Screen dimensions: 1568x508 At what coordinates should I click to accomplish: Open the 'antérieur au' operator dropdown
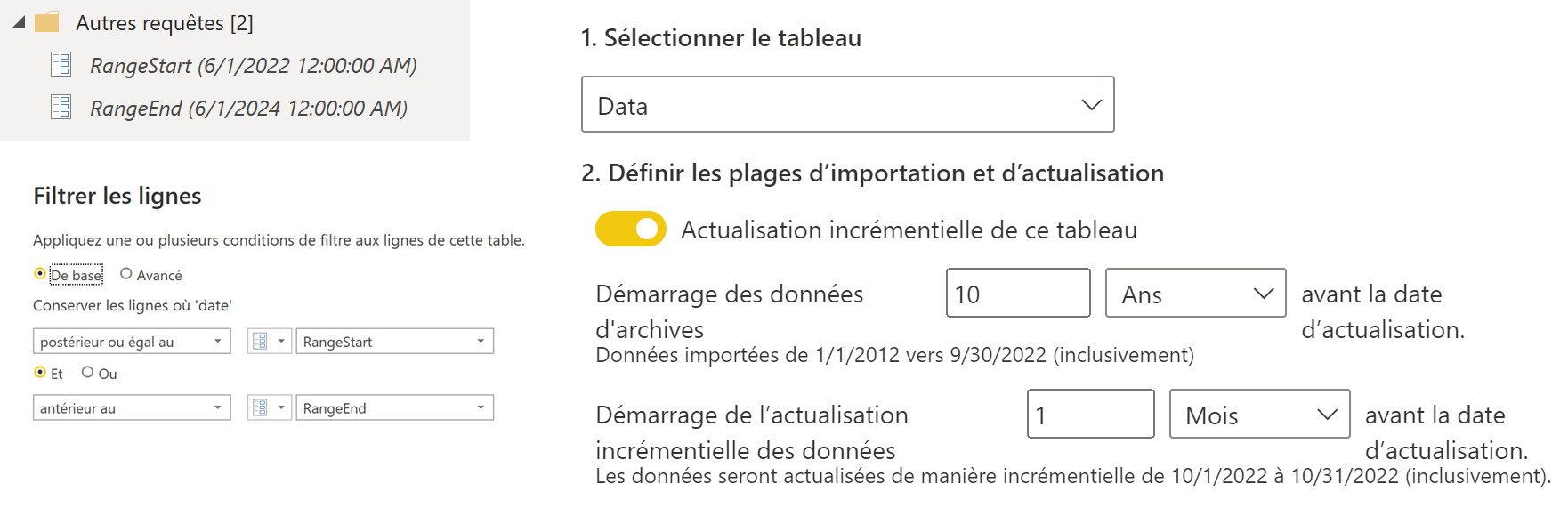(x=132, y=408)
